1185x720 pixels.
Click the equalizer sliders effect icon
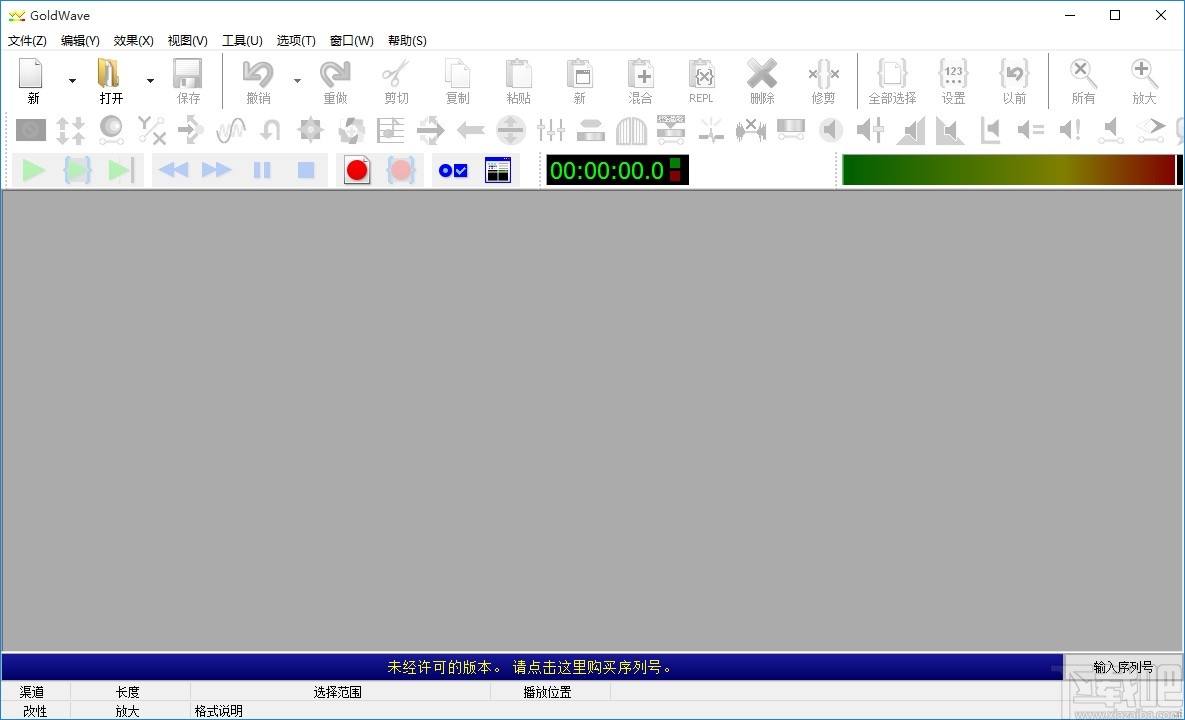[x=551, y=131]
